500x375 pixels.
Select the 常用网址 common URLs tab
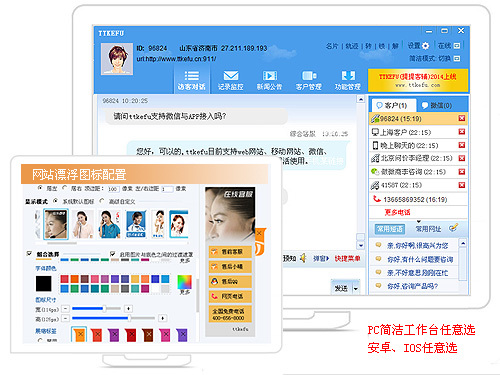click(428, 229)
